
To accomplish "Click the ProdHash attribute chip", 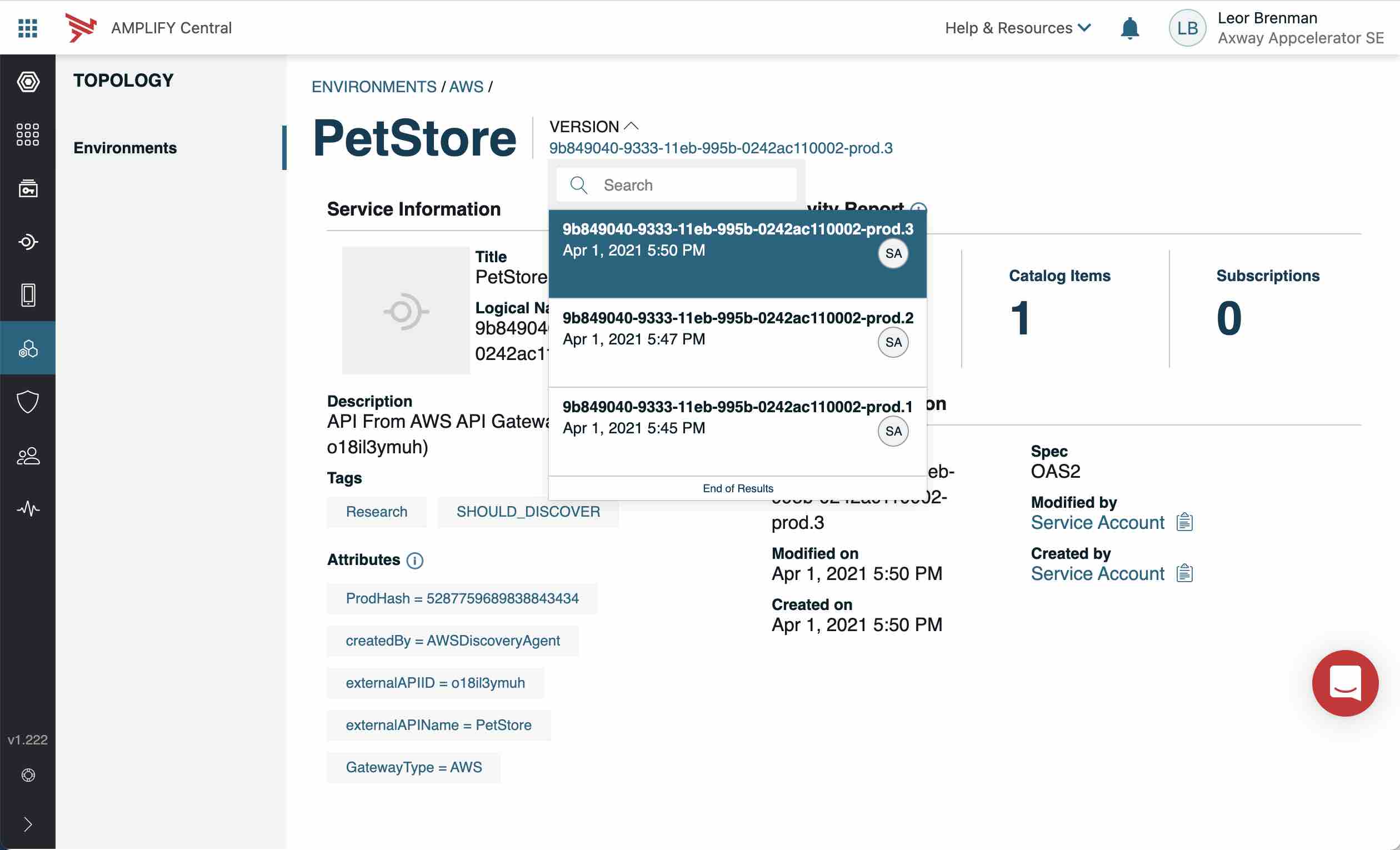I will [x=462, y=598].
